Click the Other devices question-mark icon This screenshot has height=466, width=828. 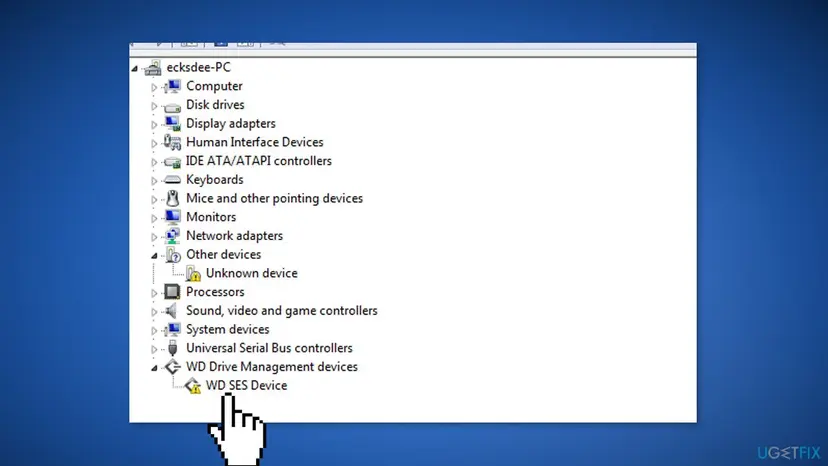click(x=173, y=255)
